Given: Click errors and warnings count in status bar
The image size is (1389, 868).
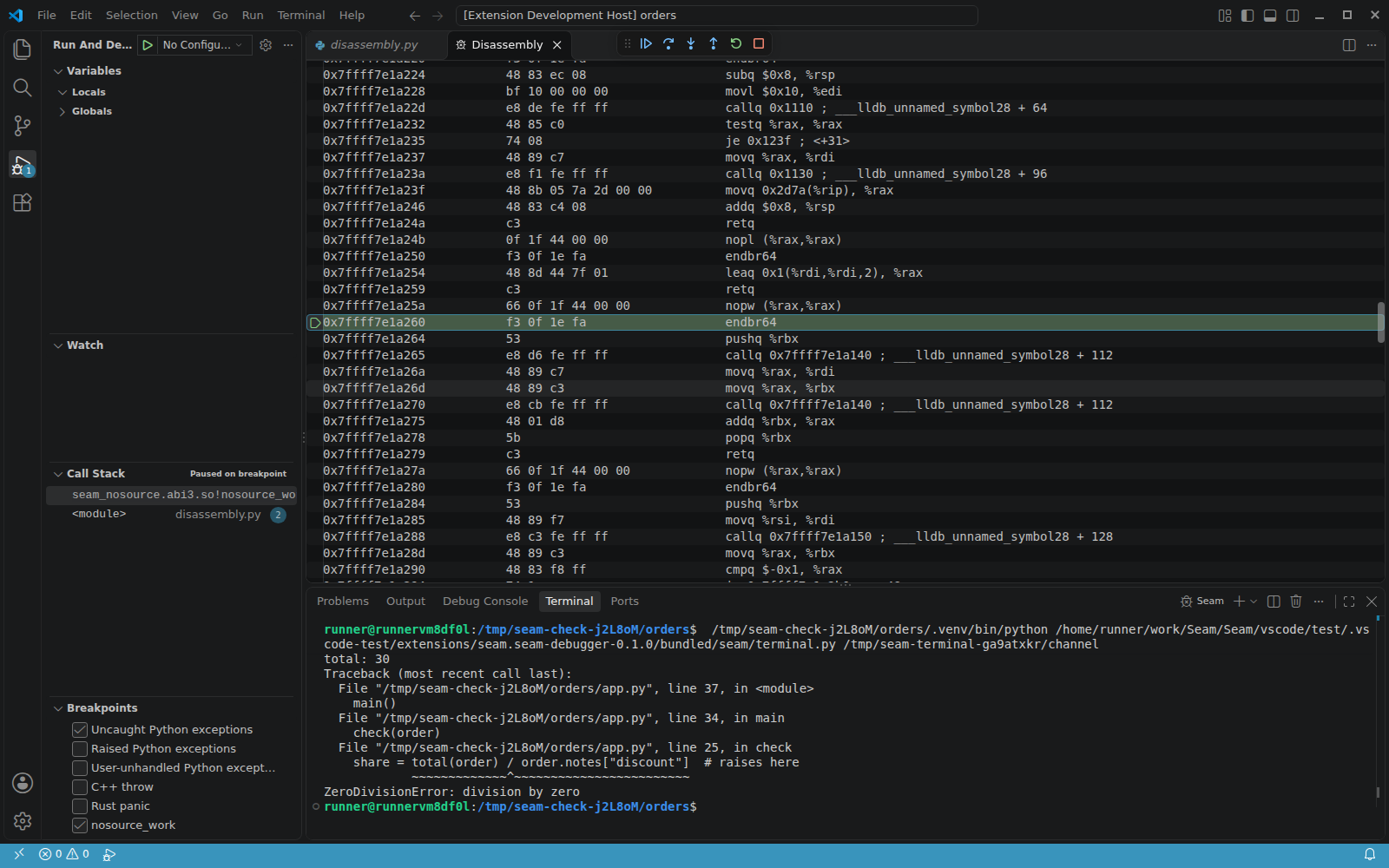Looking at the screenshot, I should [64, 854].
